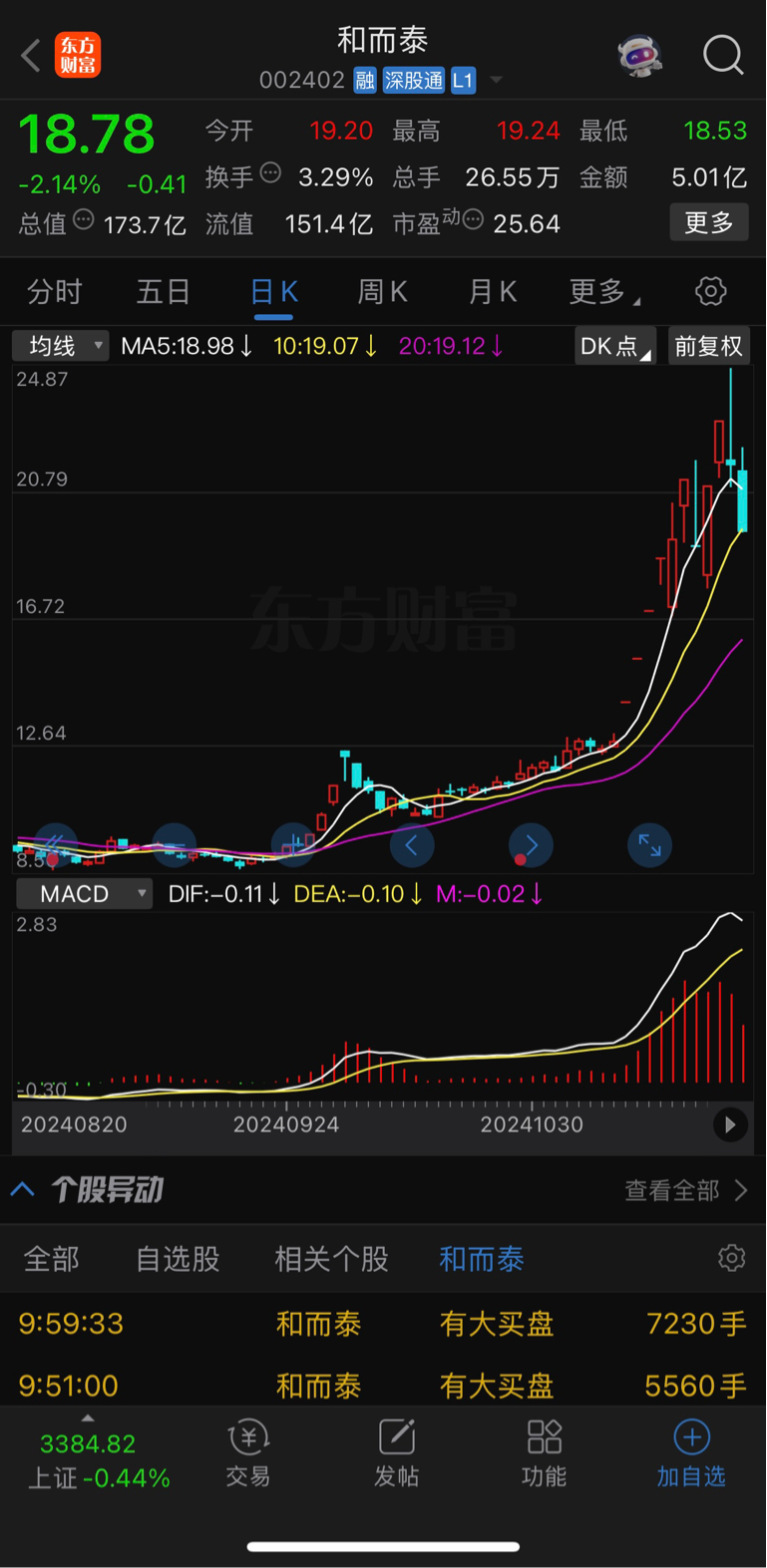Open 更多 quote details
The width and height of the screenshot is (767, 1568).
708,222
